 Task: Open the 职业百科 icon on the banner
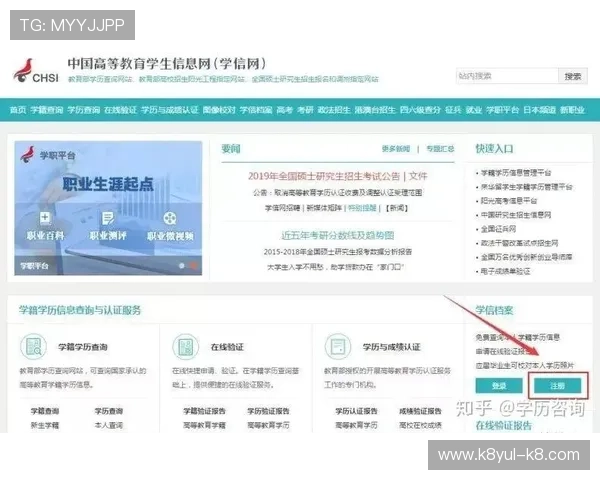[x=45, y=218]
